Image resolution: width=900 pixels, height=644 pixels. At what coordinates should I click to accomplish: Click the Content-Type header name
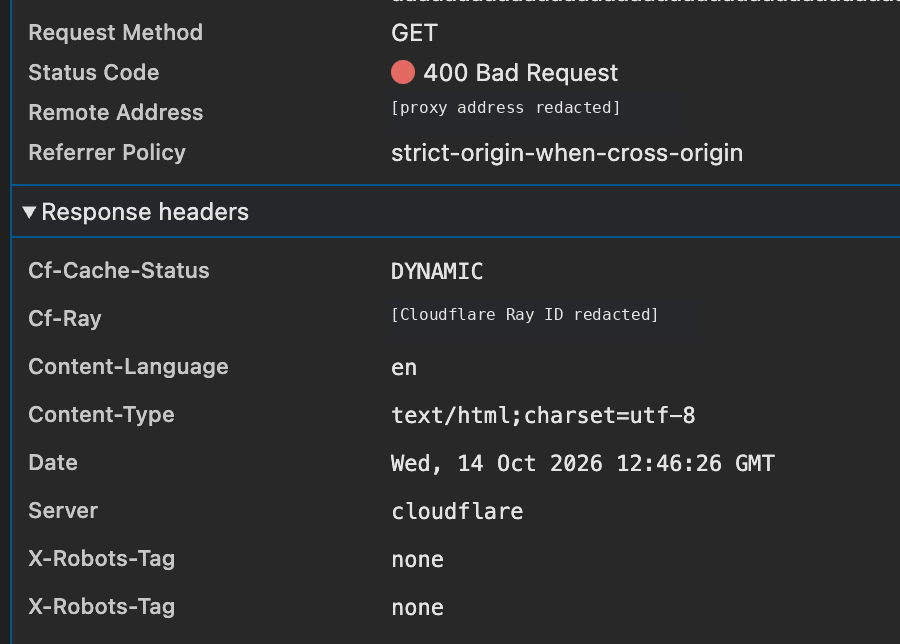tap(101, 415)
